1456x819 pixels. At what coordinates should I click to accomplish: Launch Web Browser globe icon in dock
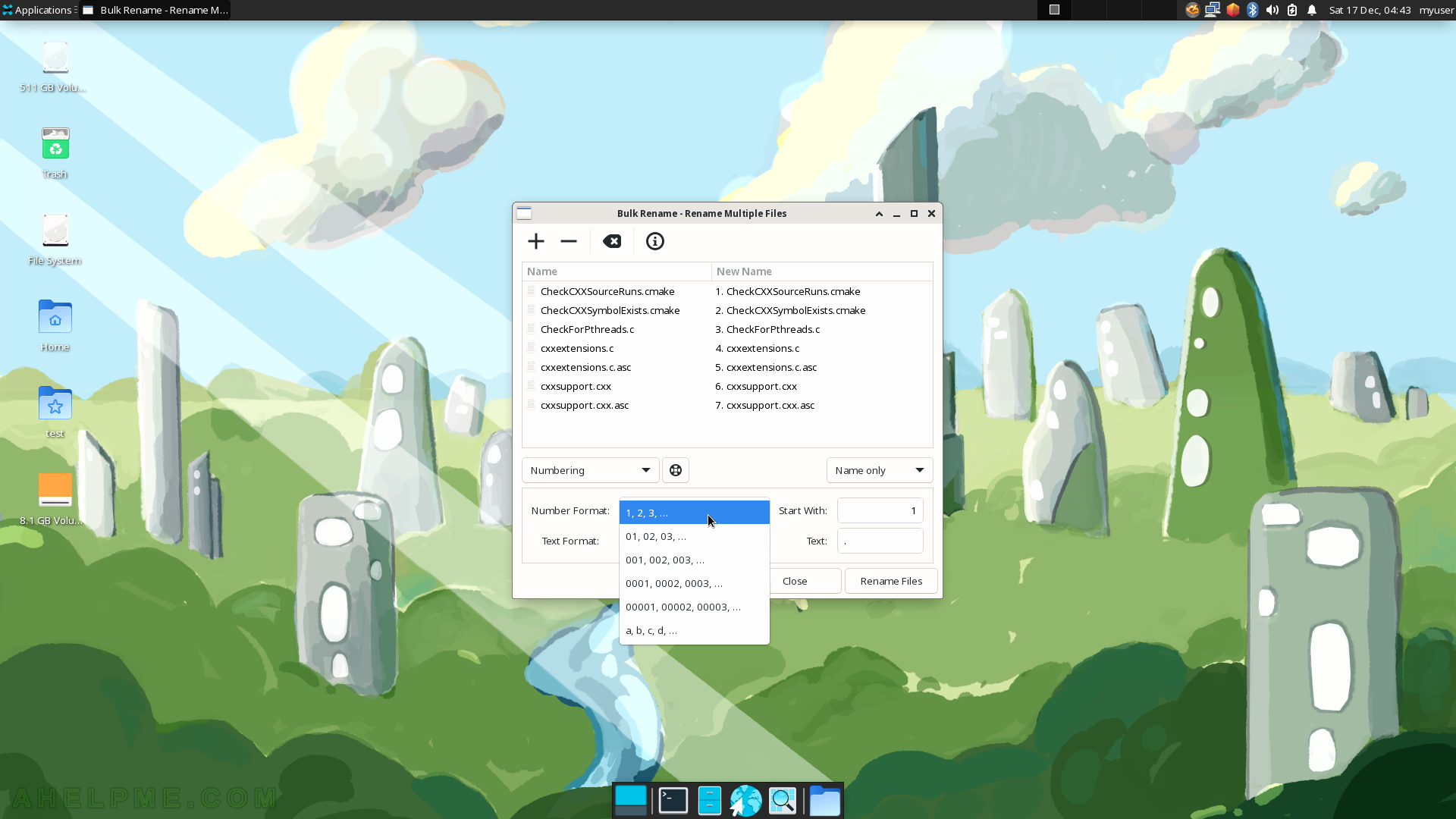745,801
